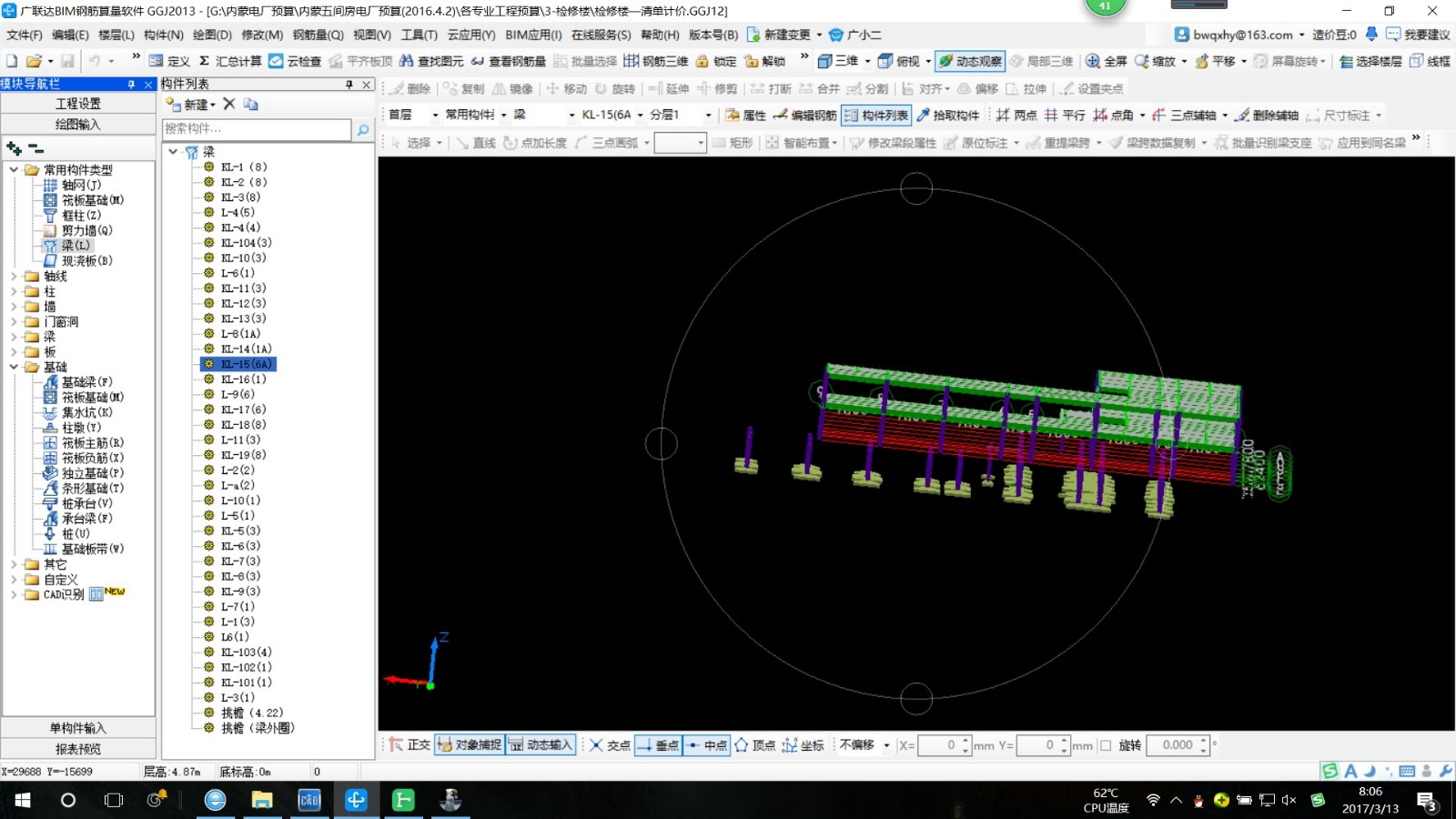
Task: Click the 报表预览 button
Action: click(78, 749)
